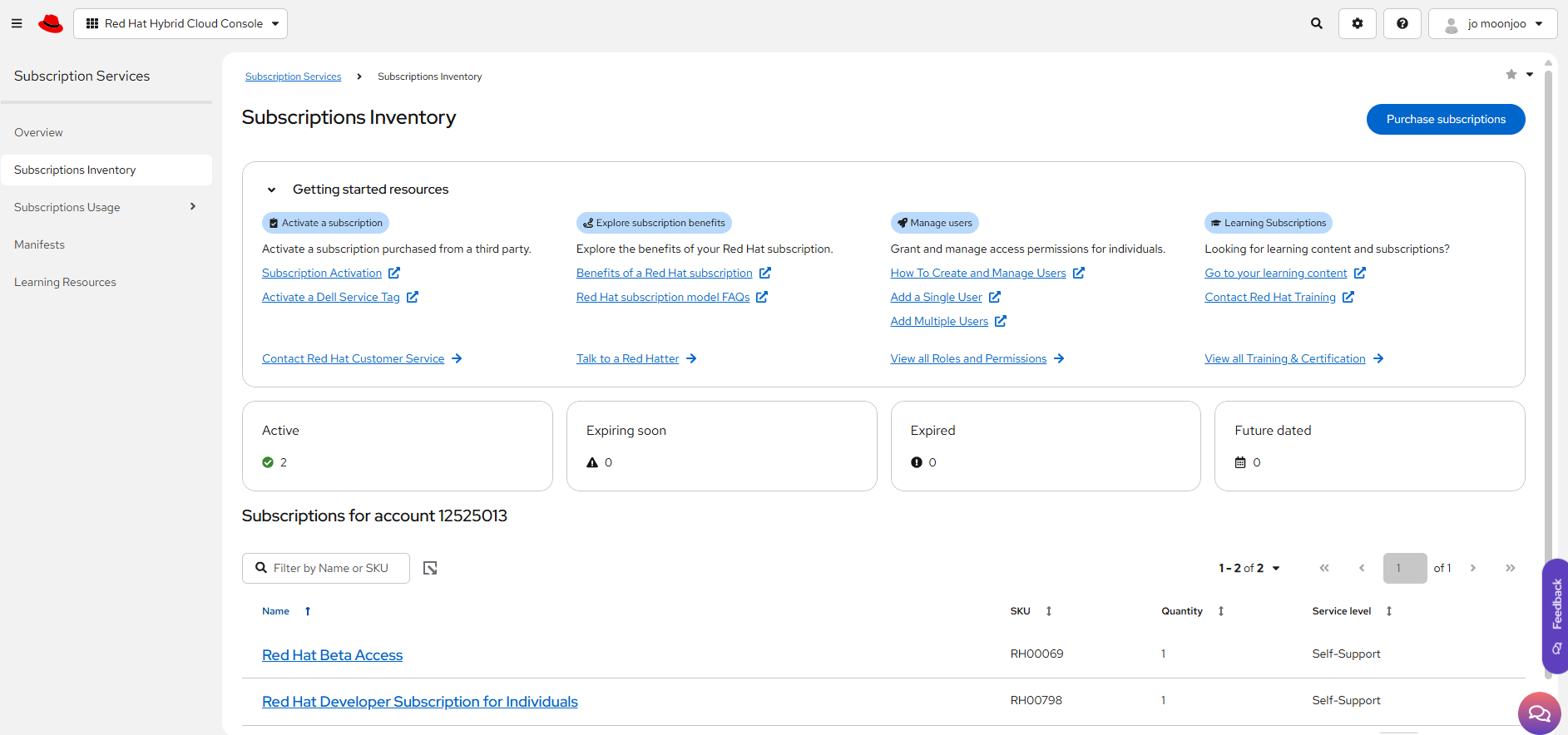Go to Overview in the sidebar
The height and width of the screenshot is (735, 1568).
(x=38, y=132)
